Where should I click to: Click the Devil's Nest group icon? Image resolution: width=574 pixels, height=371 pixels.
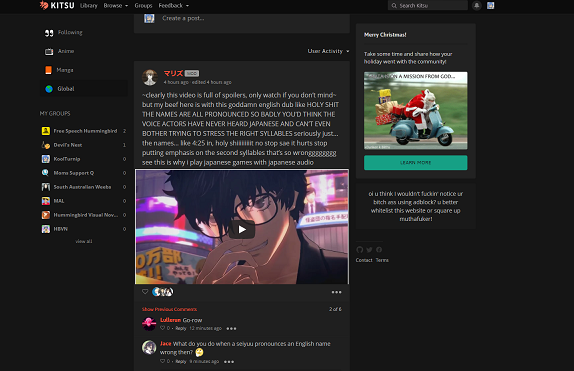(46, 145)
